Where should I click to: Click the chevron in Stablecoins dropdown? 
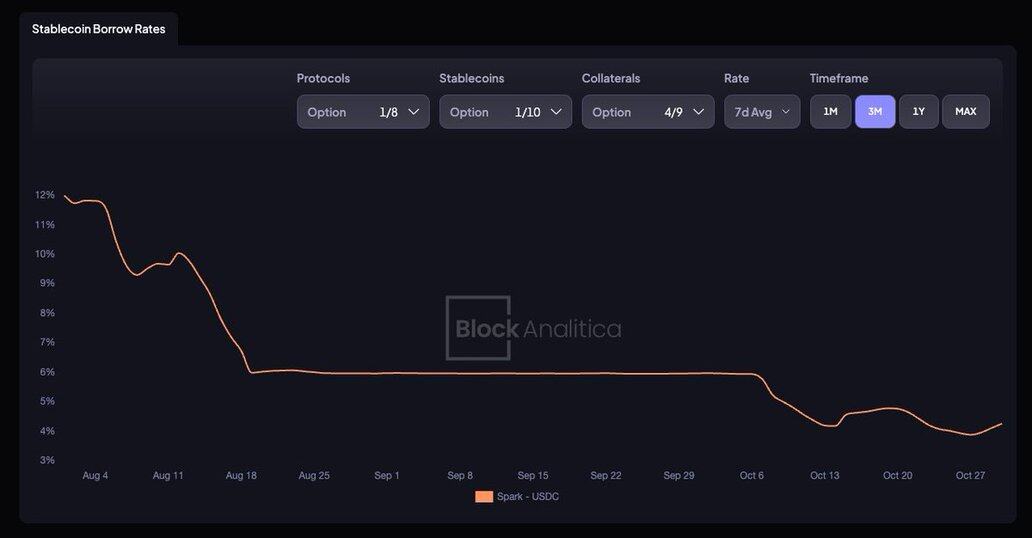tap(556, 112)
